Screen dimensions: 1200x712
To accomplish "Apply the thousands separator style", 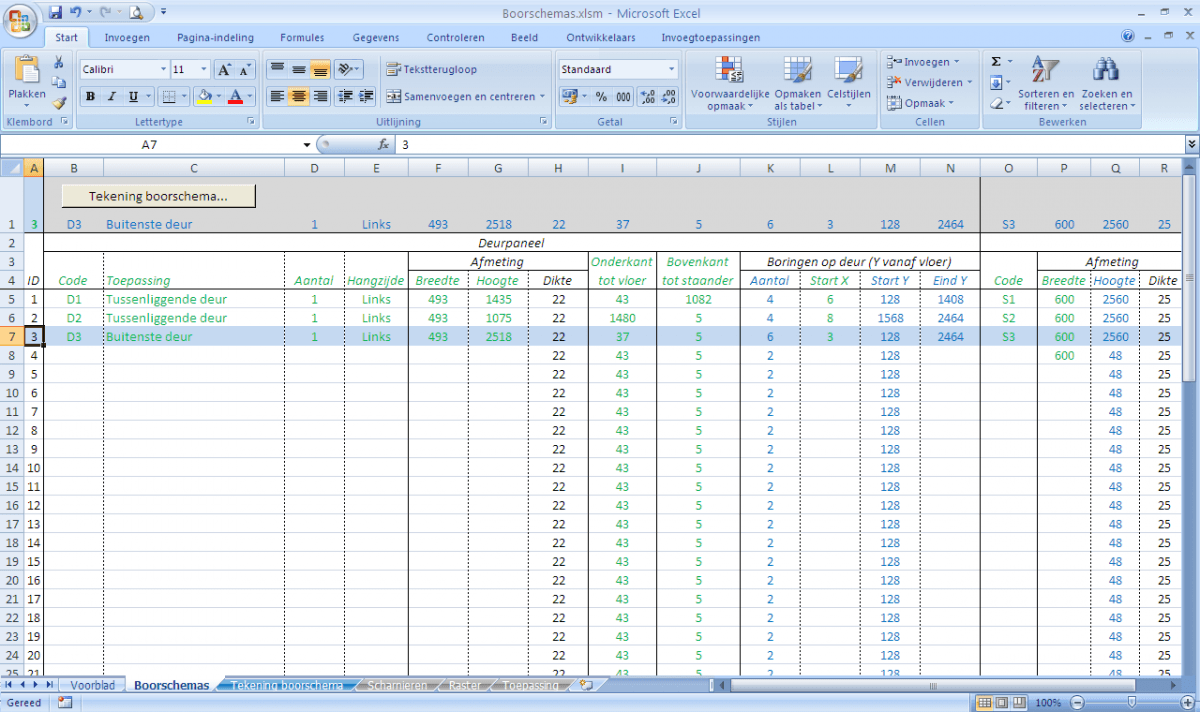I will tap(623, 97).
